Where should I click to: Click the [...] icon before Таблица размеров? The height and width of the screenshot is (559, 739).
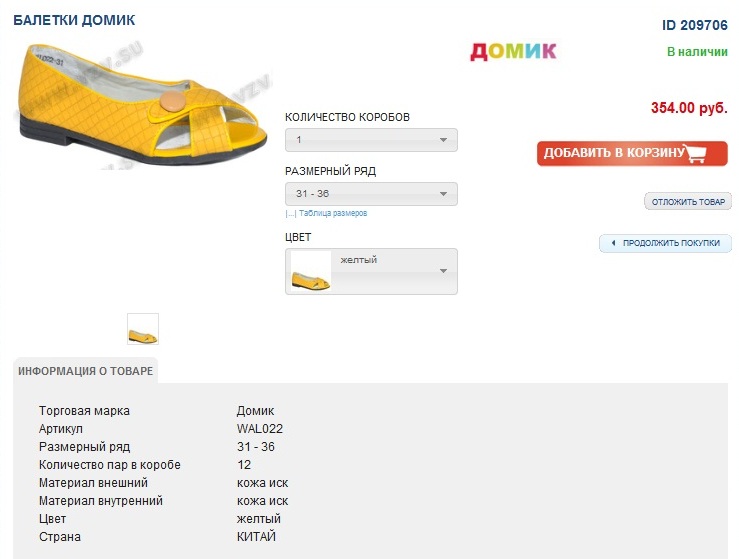click(x=290, y=213)
